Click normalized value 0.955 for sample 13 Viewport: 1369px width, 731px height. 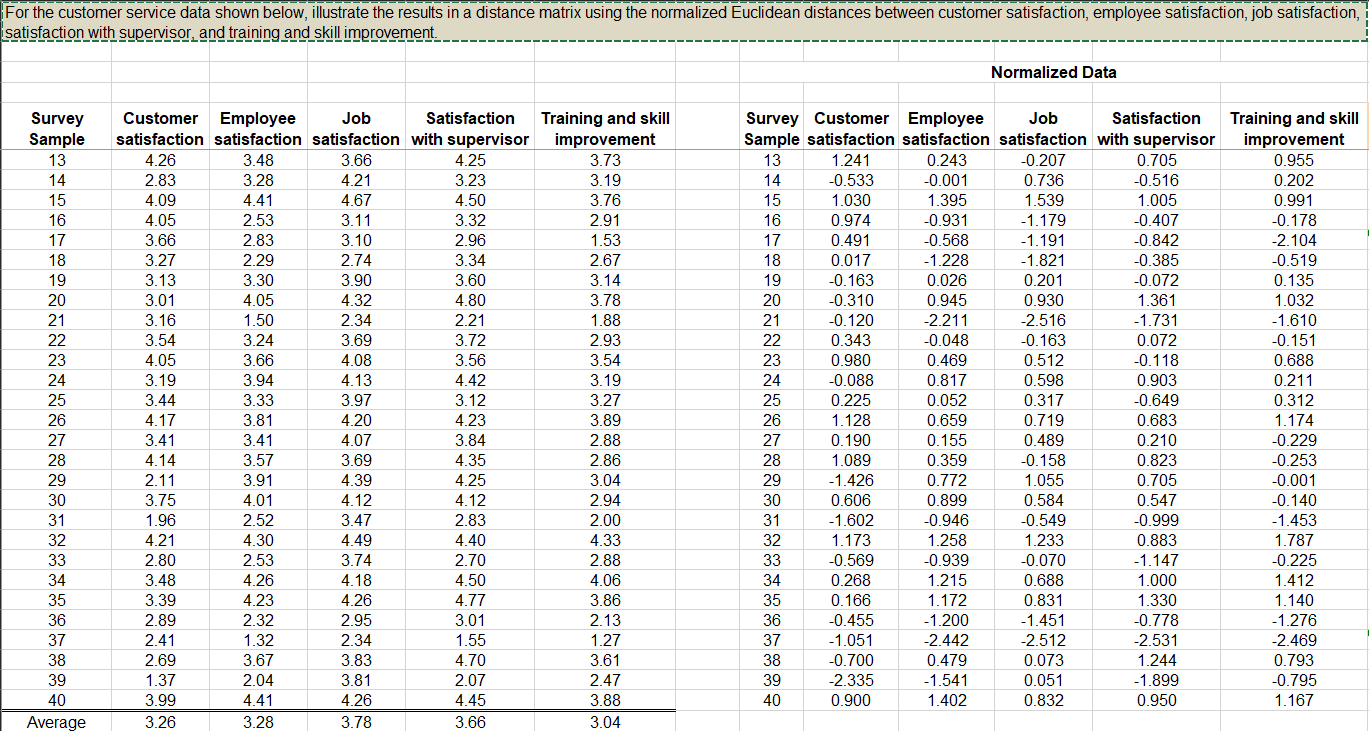tap(1294, 160)
